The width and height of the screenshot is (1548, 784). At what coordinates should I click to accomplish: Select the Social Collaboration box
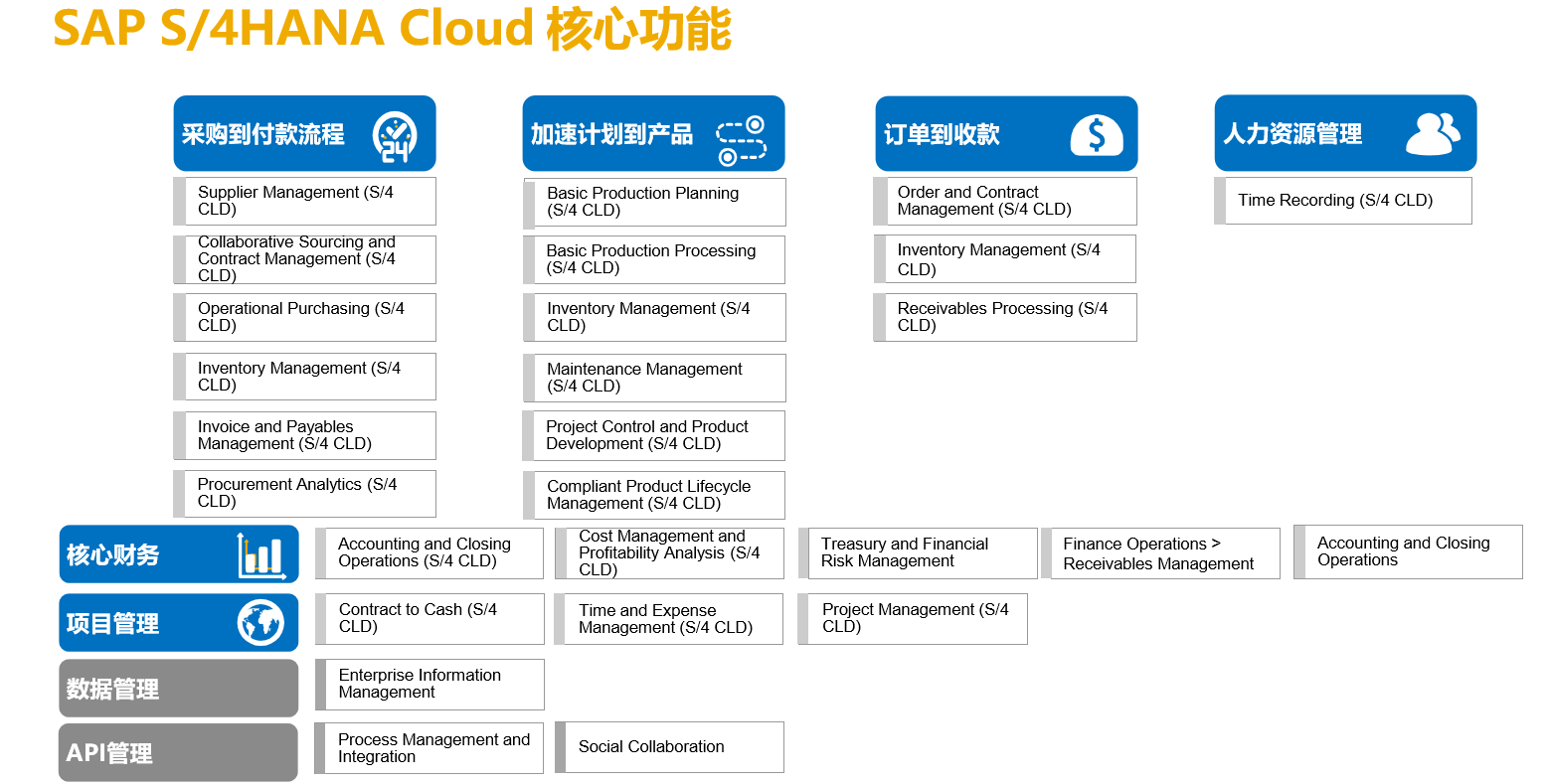click(669, 746)
